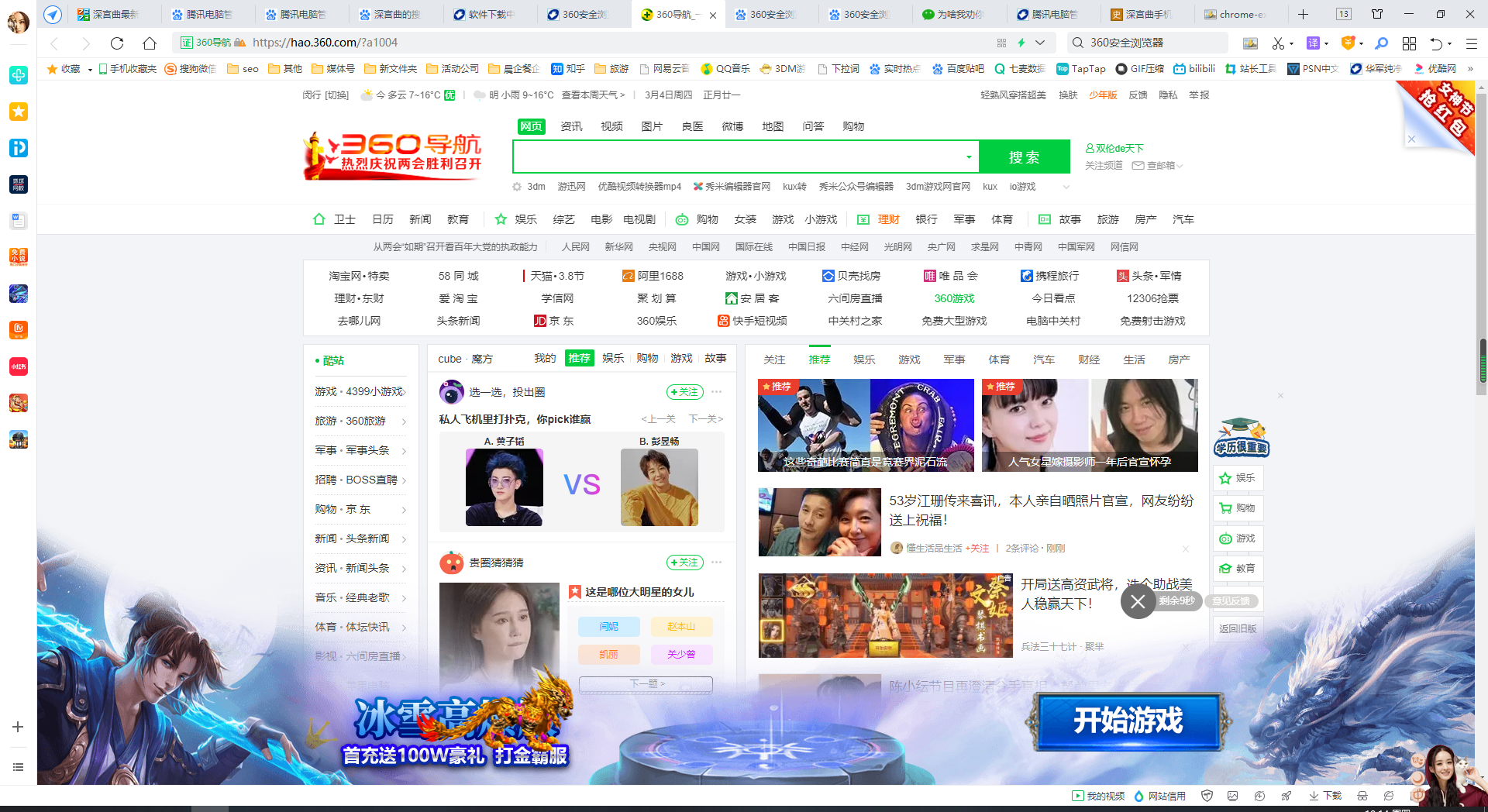Viewport: 1488px width, 812px height.
Task: Click the green lightning speed mode icon
Action: (x=1021, y=43)
